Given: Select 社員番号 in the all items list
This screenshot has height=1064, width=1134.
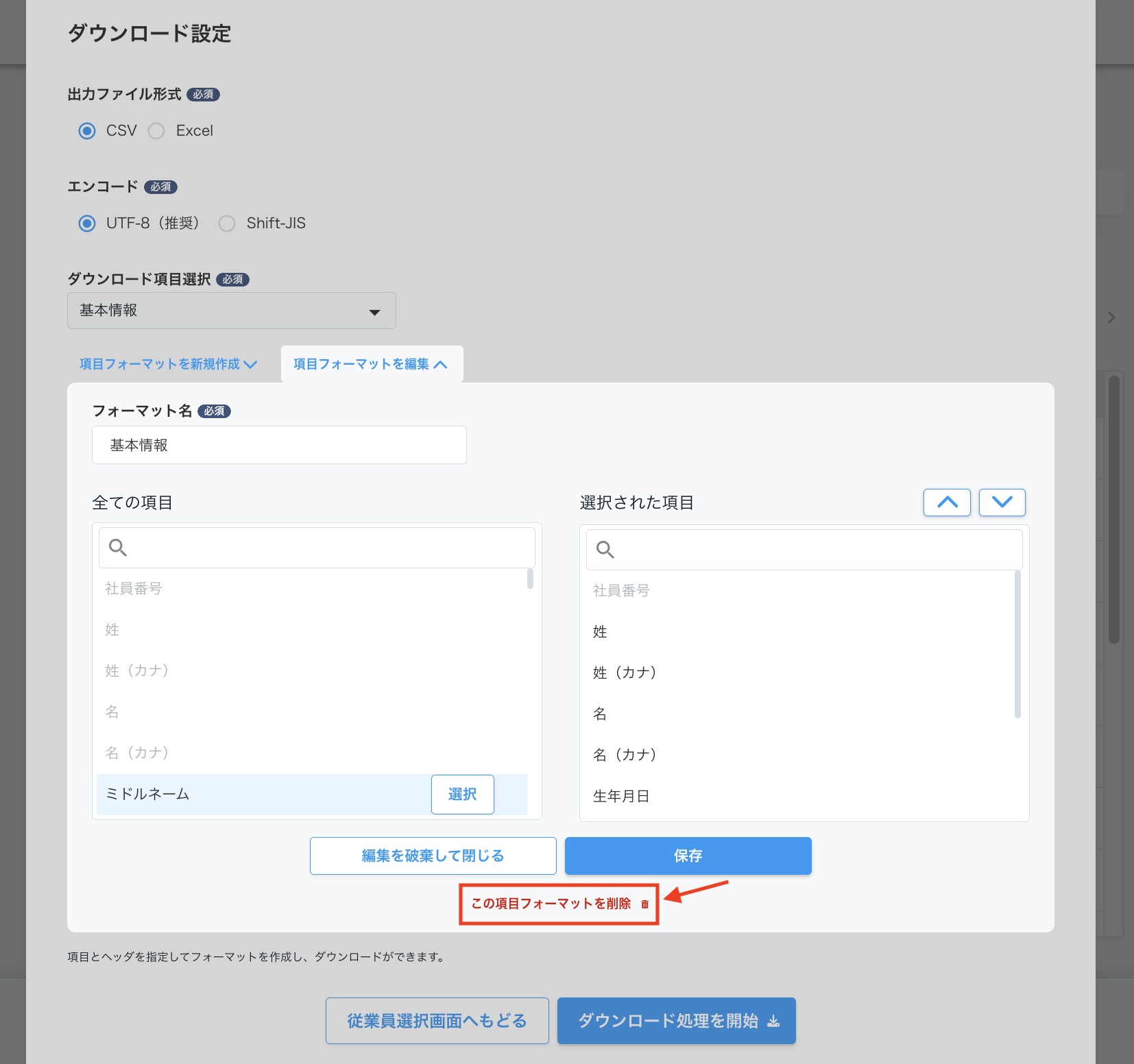Looking at the screenshot, I should click(312, 588).
